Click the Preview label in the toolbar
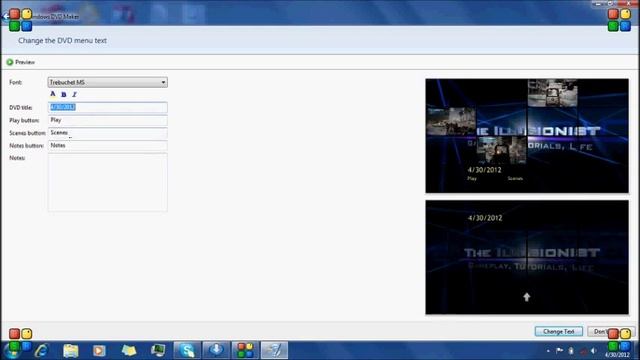The width and height of the screenshot is (640, 360). pyautogui.click(x=25, y=62)
